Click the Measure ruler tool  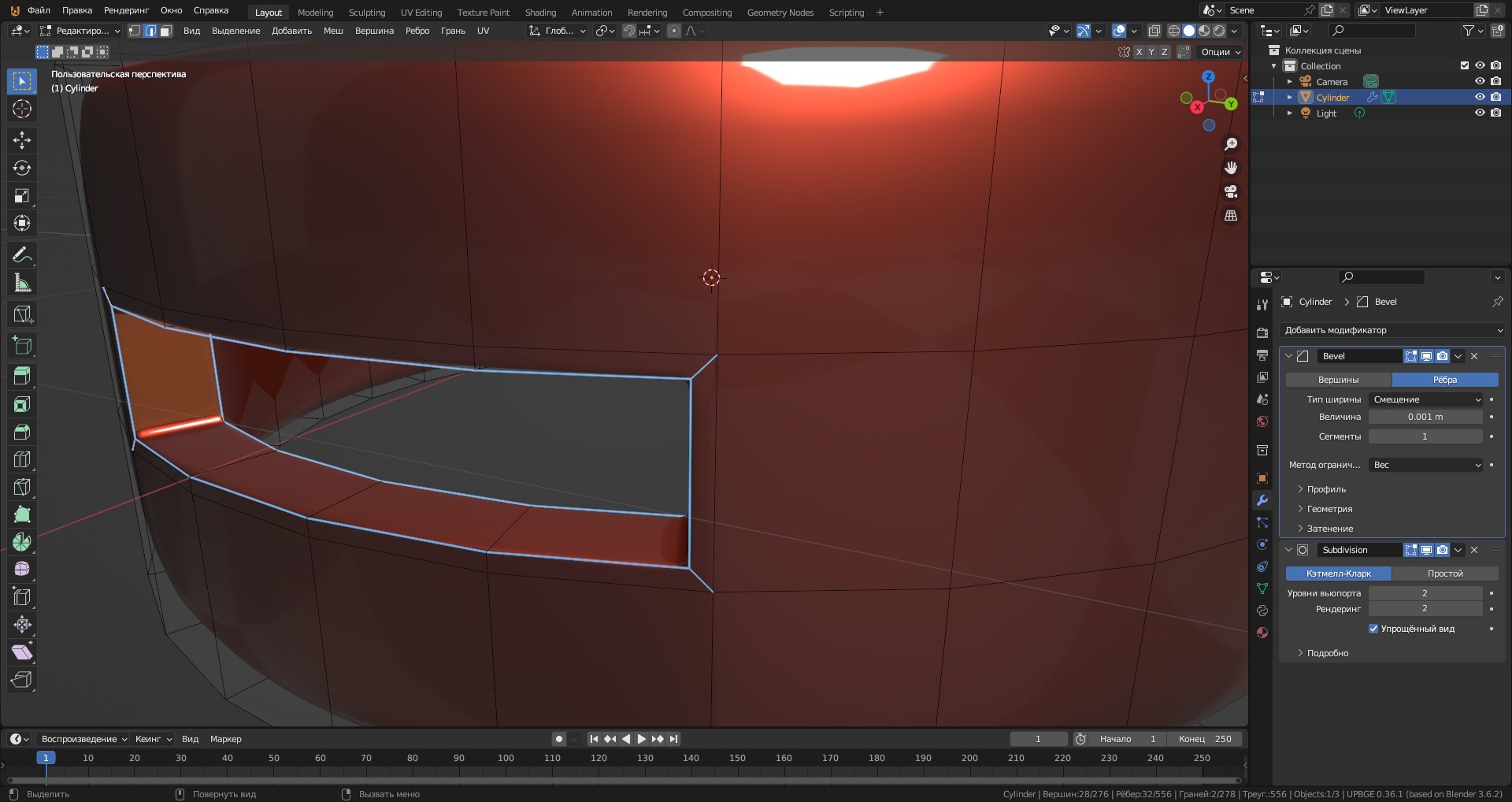22,283
